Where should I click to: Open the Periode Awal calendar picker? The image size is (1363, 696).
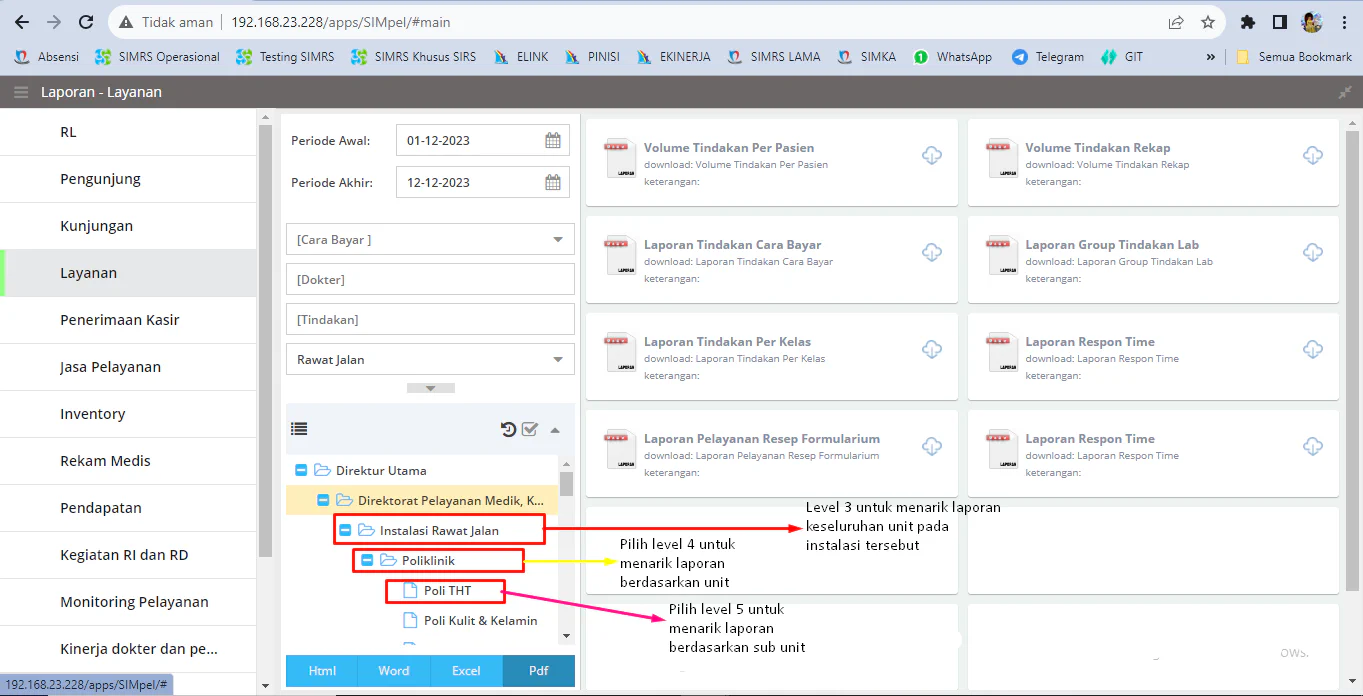pyautogui.click(x=553, y=140)
